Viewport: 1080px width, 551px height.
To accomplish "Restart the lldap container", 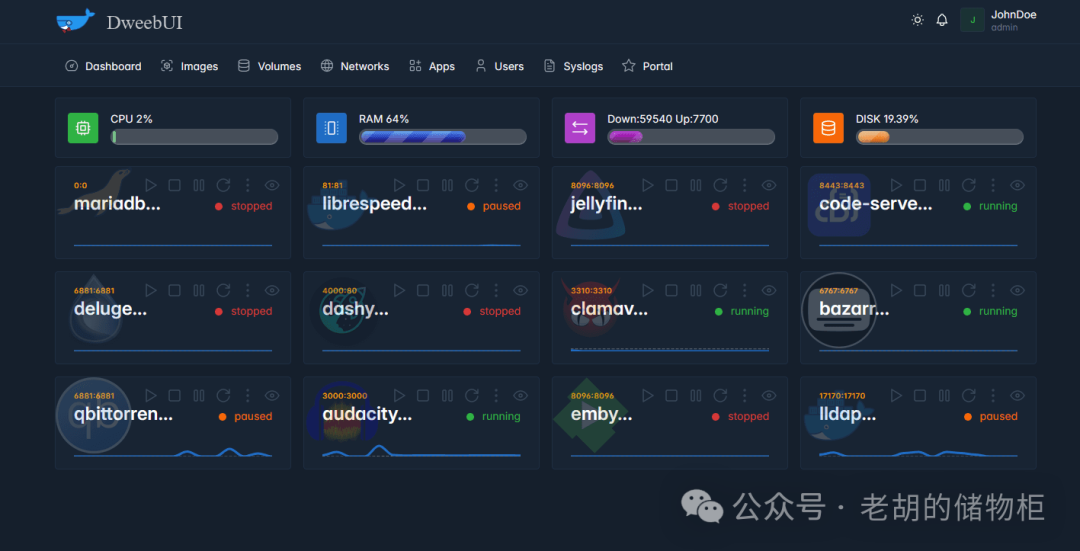I will (968, 395).
